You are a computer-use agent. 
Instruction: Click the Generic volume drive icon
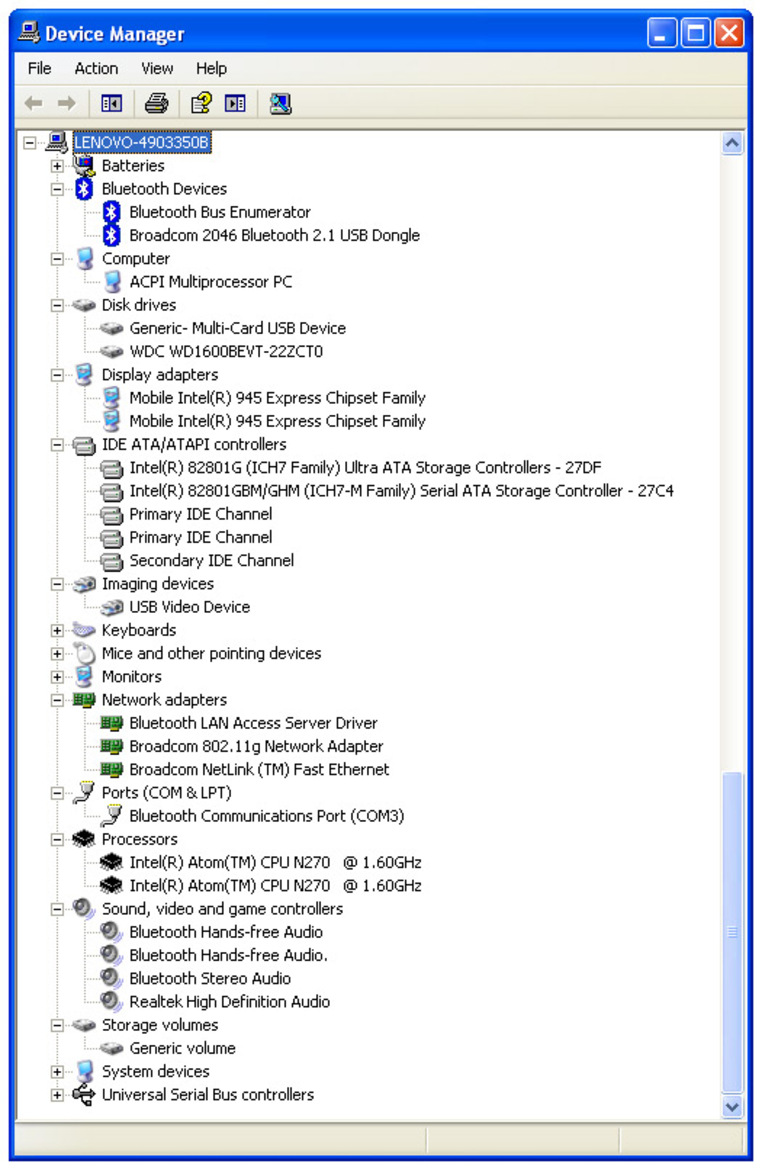[111, 1048]
